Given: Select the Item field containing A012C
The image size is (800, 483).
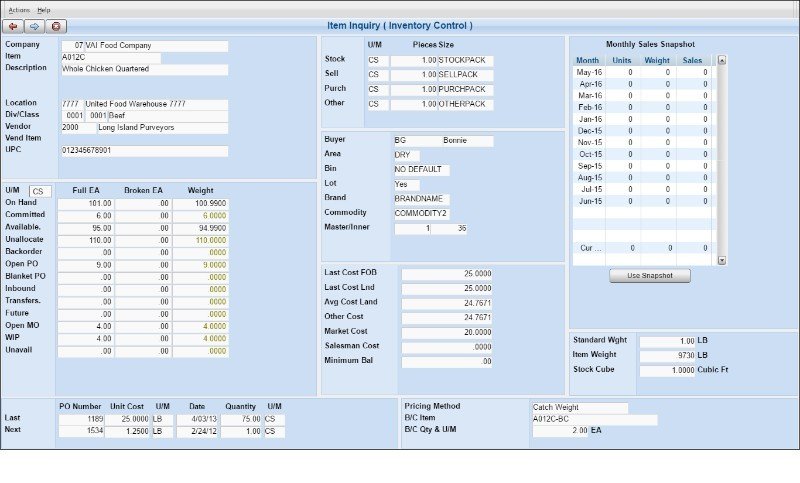Looking at the screenshot, I should tap(110, 58).
